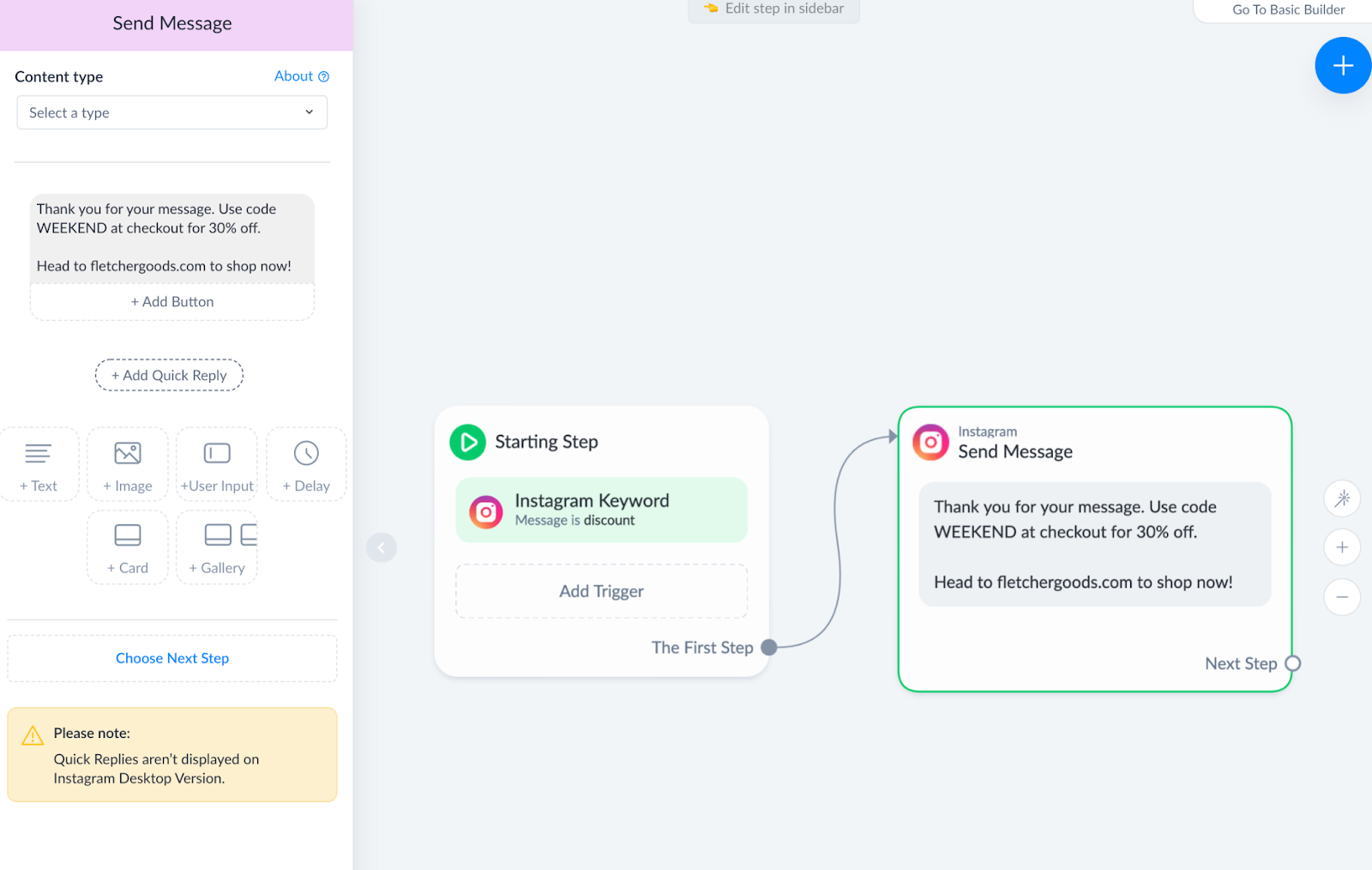
Task: Collapse the sidebar with the arrow button
Action: coord(382,547)
